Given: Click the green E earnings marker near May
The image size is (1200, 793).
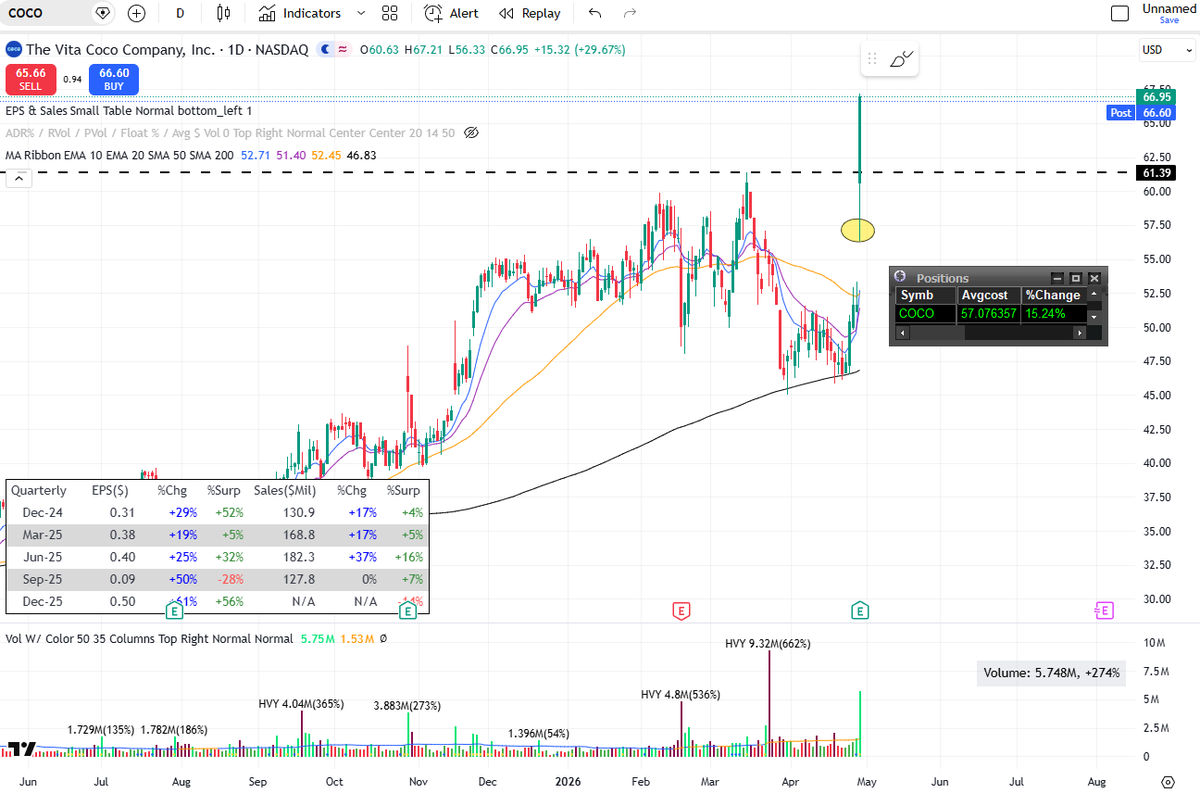Looking at the screenshot, I should coord(859,609).
